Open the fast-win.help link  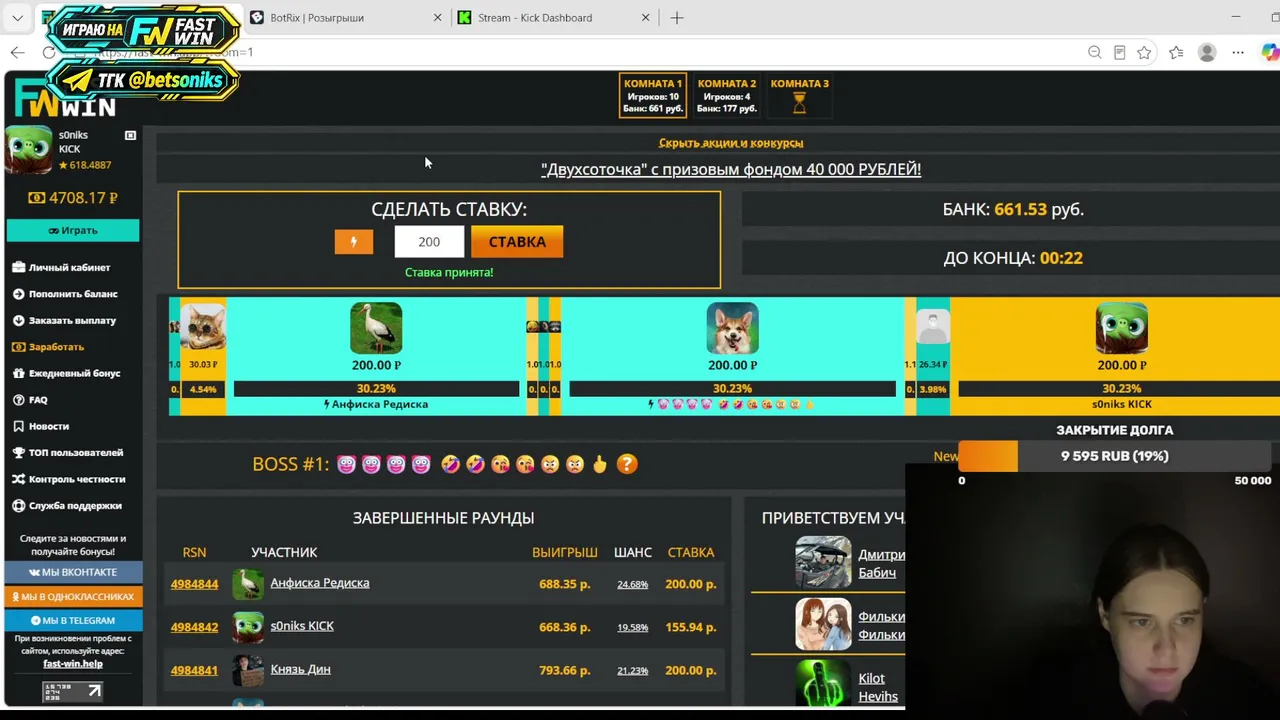tap(73, 664)
